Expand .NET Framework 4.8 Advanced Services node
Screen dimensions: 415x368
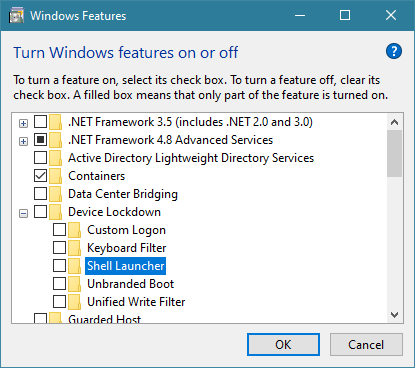23,142
